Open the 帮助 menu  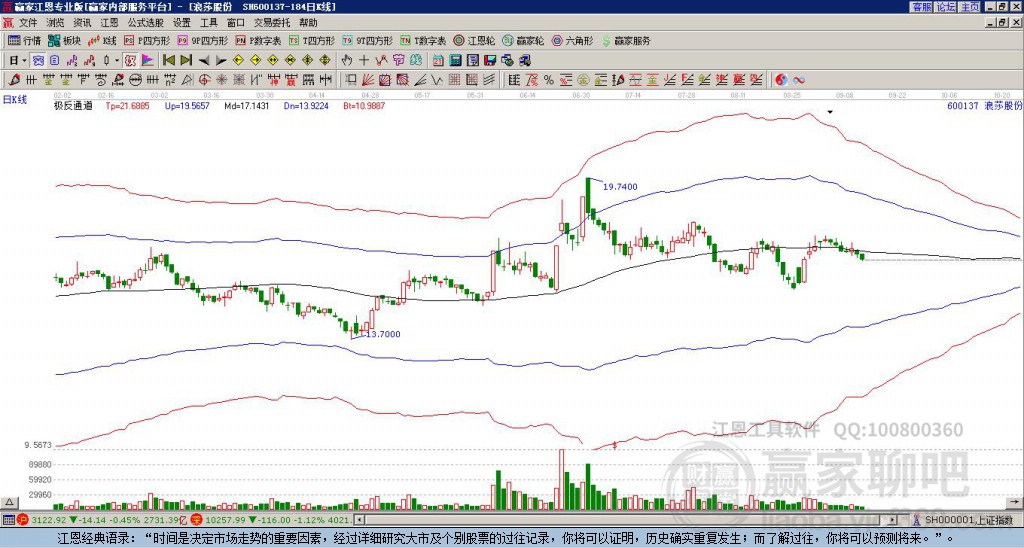308,23
